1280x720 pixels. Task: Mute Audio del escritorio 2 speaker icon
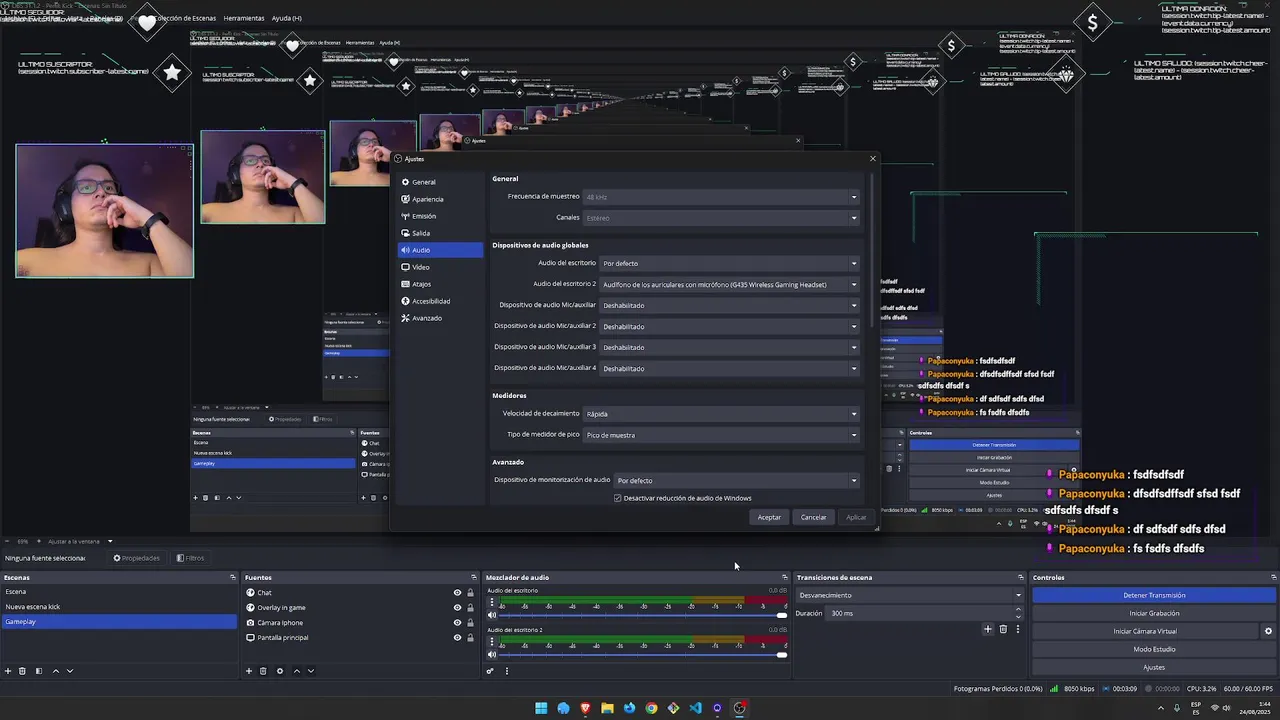click(x=492, y=655)
